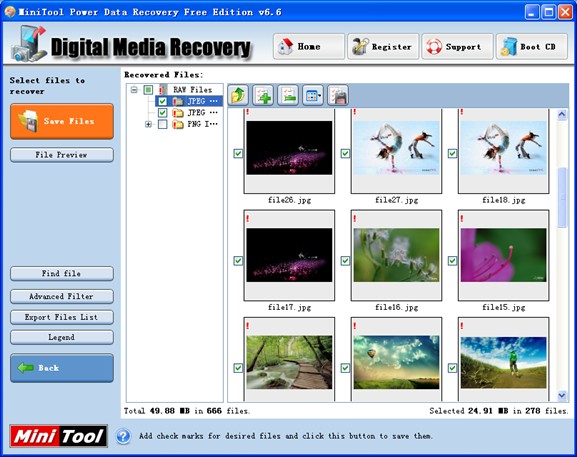Uncheck file26.jpg checkbox

(x=238, y=153)
